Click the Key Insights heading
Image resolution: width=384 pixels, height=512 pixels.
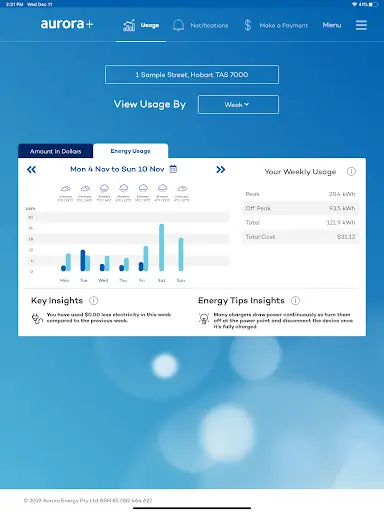click(57, 301)
